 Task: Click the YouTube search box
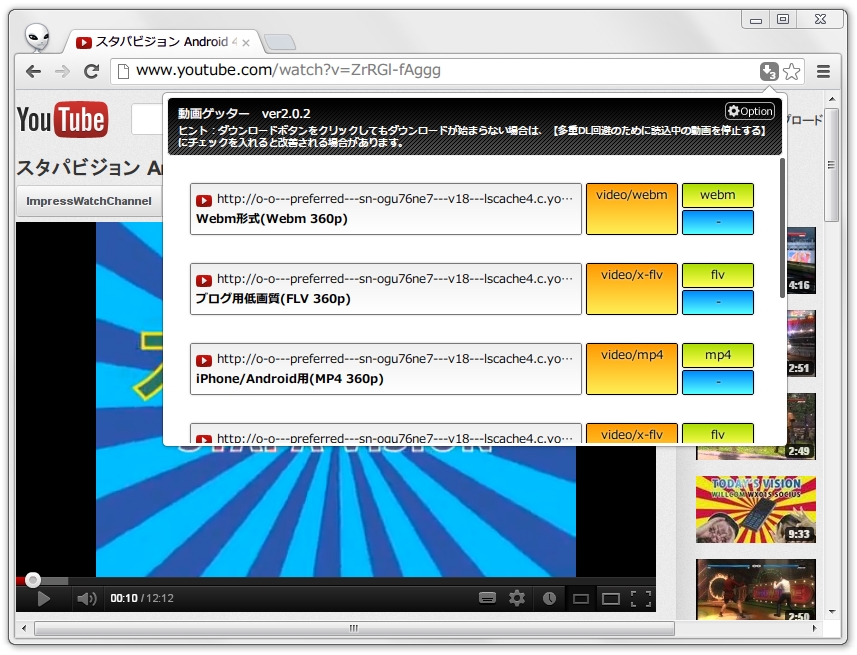pyautogui.click(x=147, y=119)
